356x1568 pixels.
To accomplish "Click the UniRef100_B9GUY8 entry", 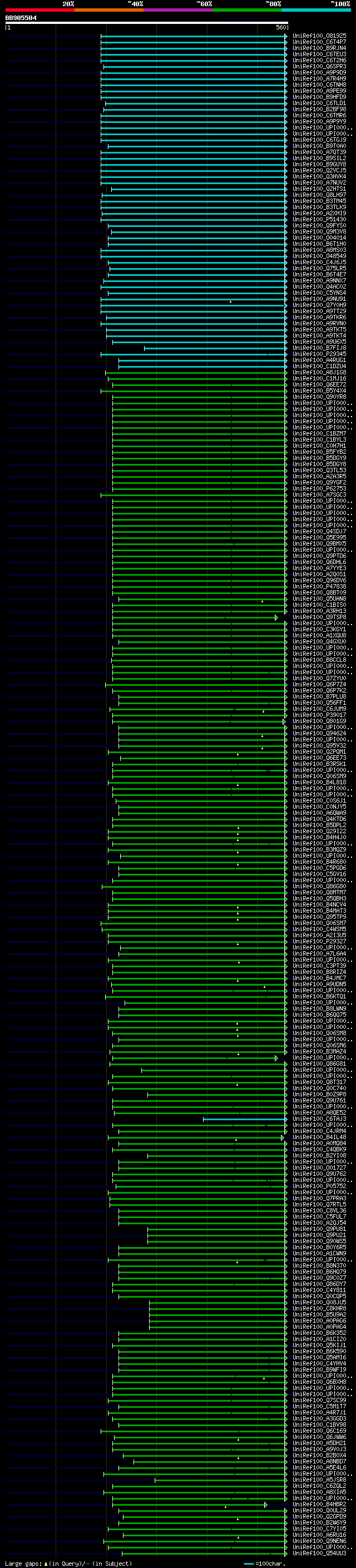I will tap(319, 164).
